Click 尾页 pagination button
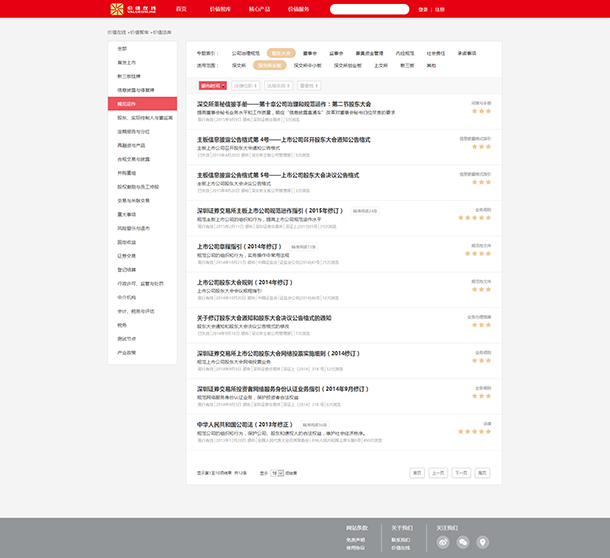Viewport: 610px width, 558px height. pos(482,473)
